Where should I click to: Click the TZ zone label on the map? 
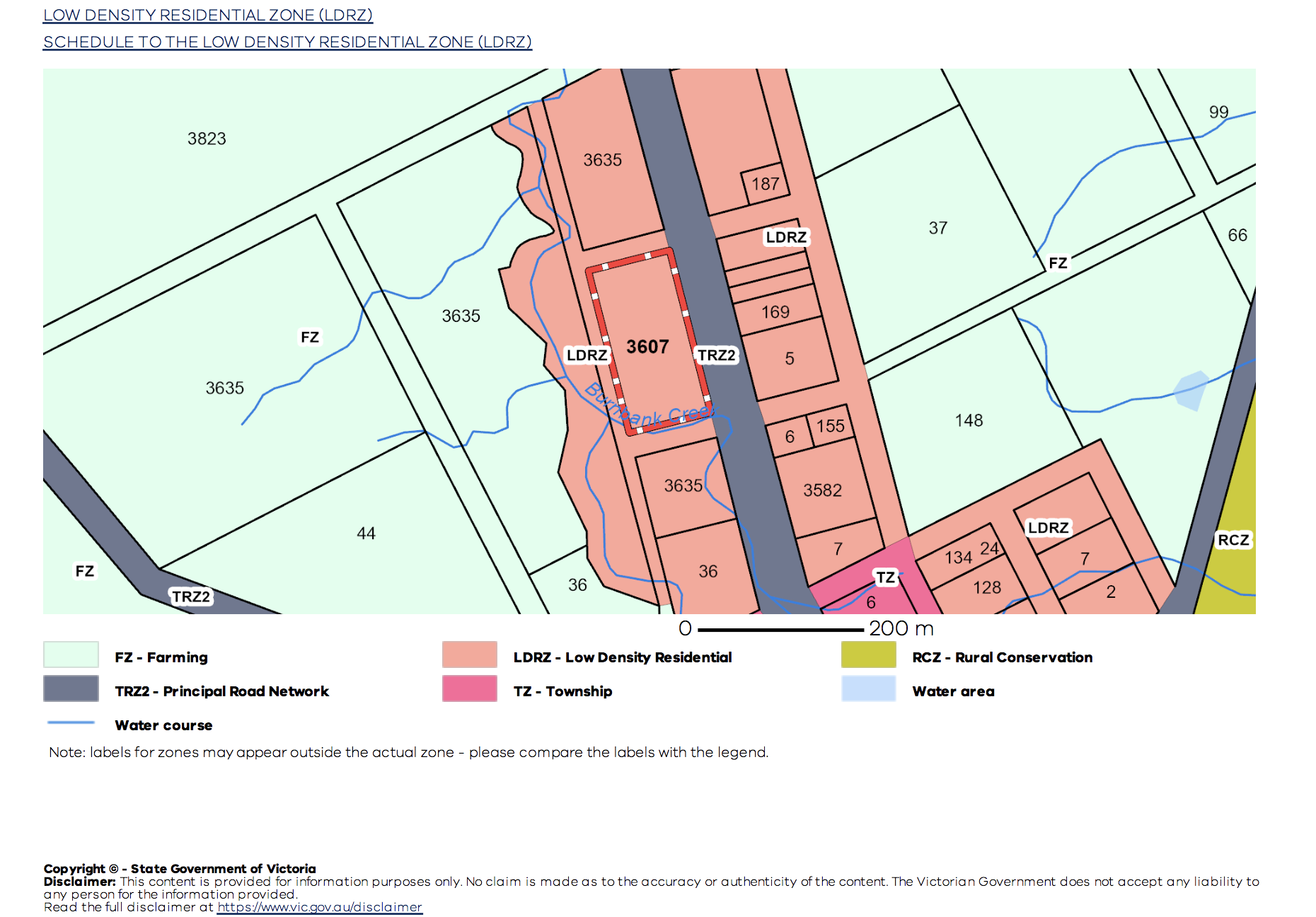point(886,577)
